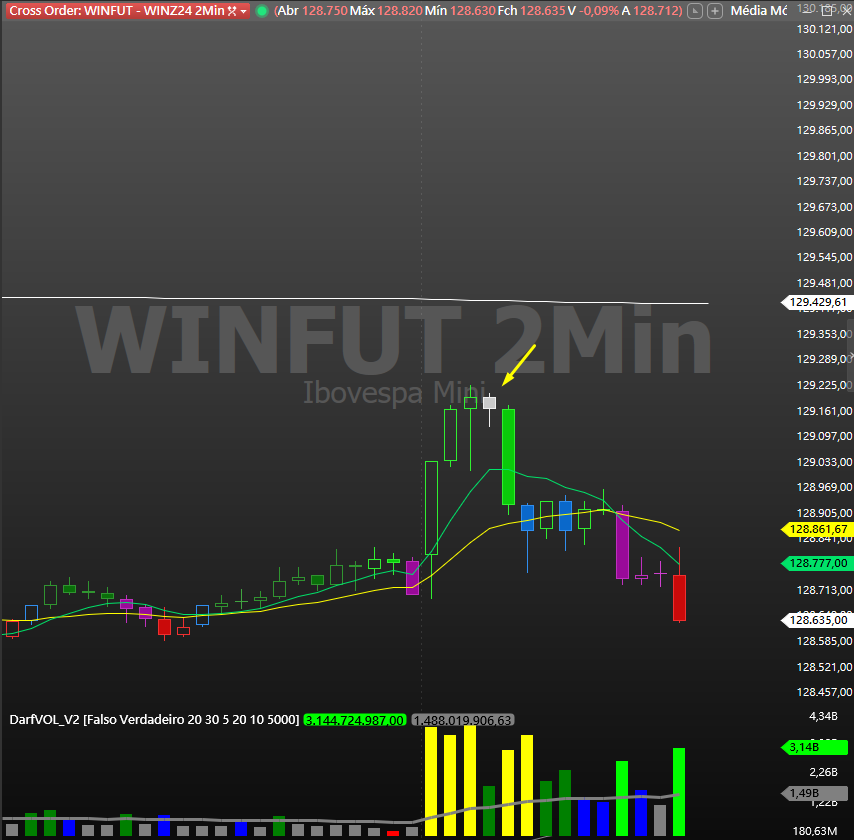
Task: Click the 128.521,00 price axis label
Action: click(824, 667)
